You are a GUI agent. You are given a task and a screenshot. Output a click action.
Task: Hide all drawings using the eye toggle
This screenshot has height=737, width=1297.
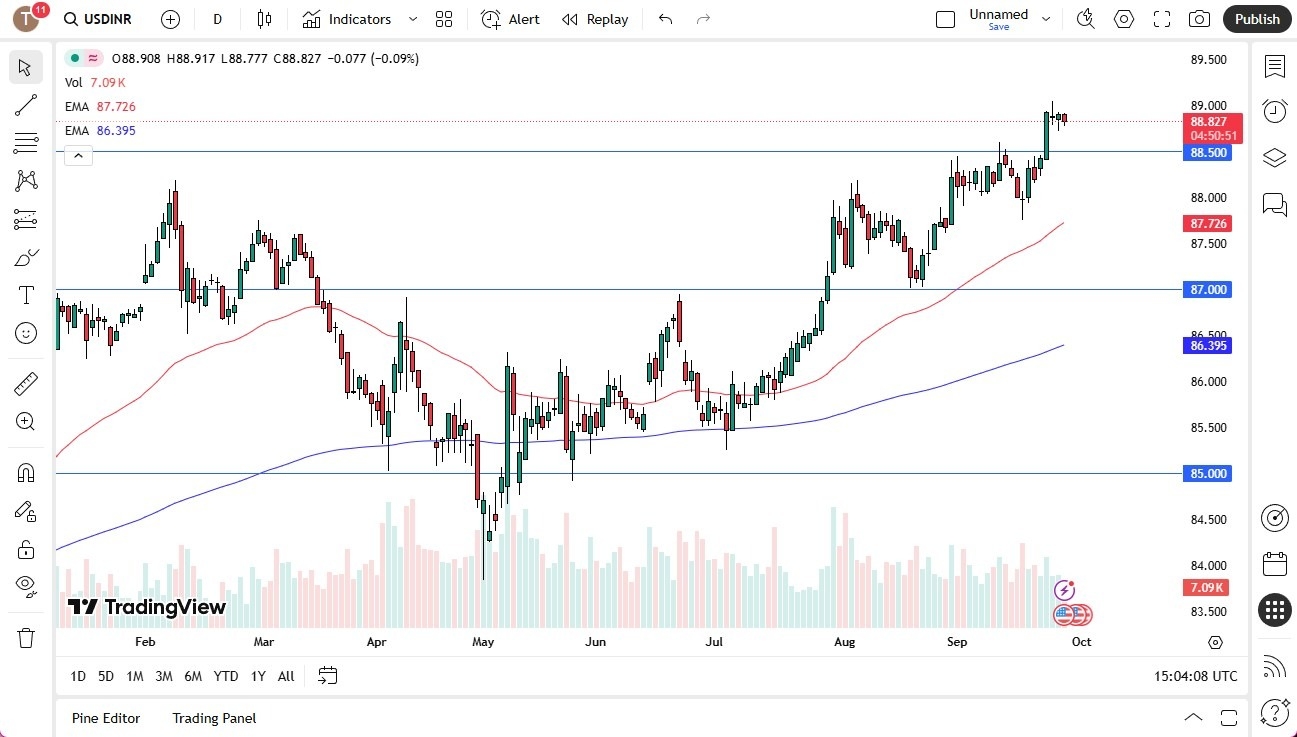(26, 586)
